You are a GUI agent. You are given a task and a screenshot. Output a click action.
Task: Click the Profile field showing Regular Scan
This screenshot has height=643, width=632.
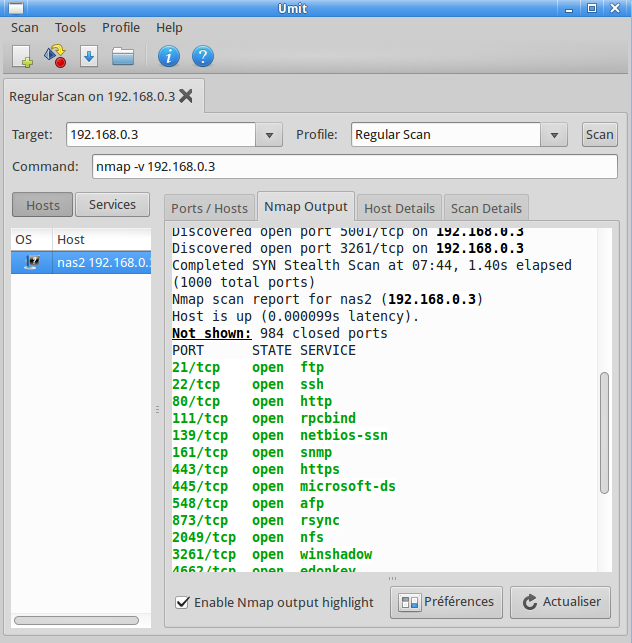point(446,135)
